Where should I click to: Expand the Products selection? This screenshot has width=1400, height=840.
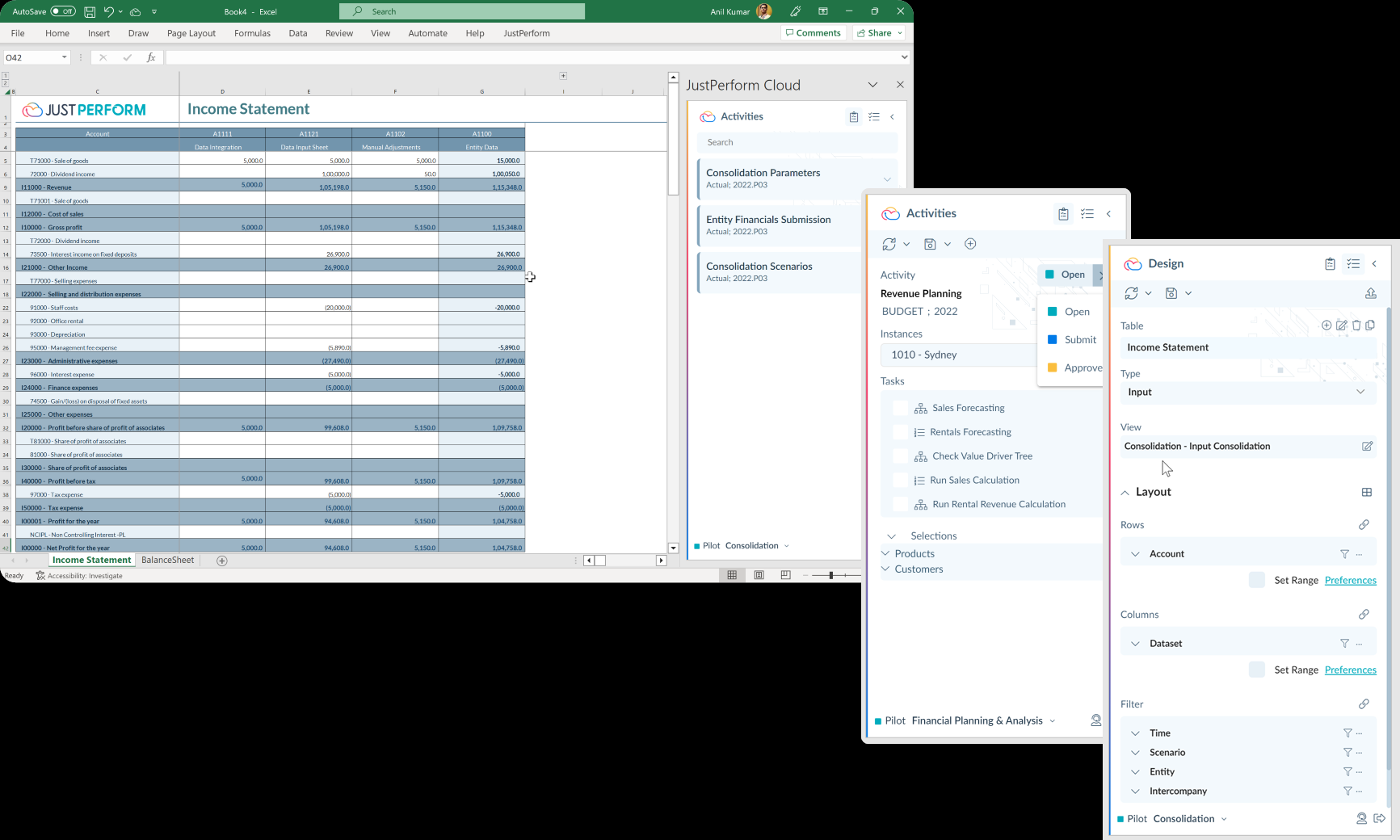tap(886, 553)
